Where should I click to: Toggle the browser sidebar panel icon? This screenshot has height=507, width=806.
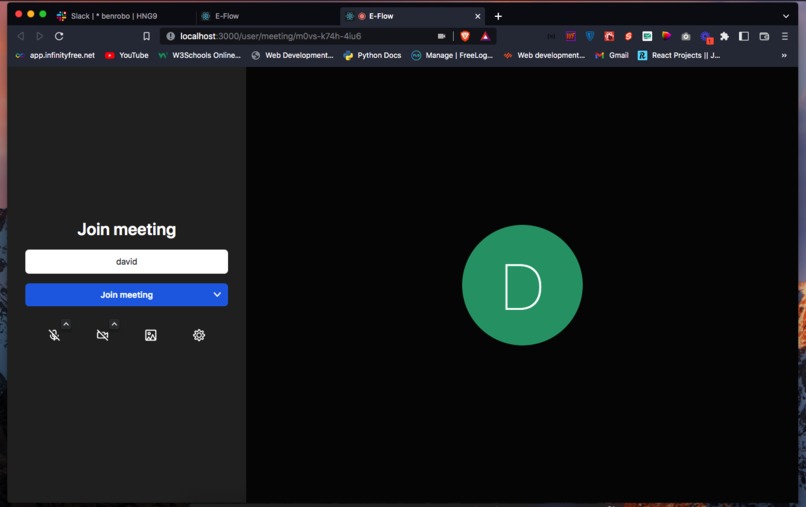(744, 36)
